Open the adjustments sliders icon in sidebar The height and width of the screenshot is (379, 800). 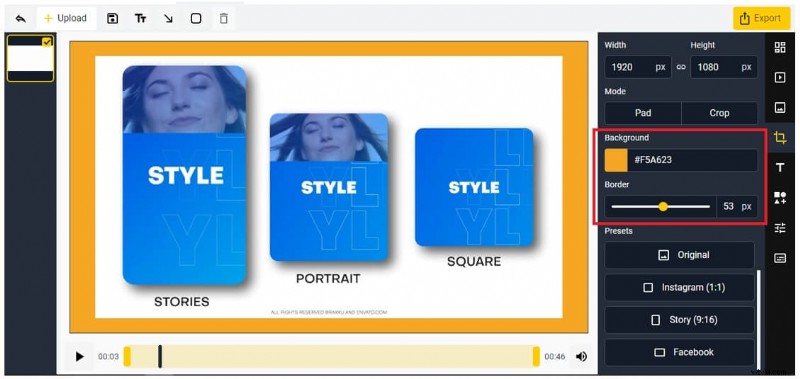coord(780,228)
